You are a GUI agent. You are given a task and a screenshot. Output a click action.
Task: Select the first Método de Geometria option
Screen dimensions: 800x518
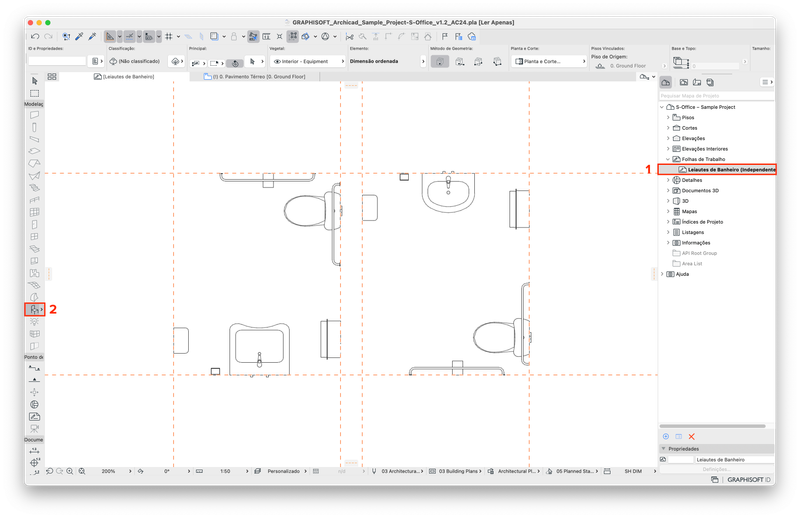coord(440,61)
